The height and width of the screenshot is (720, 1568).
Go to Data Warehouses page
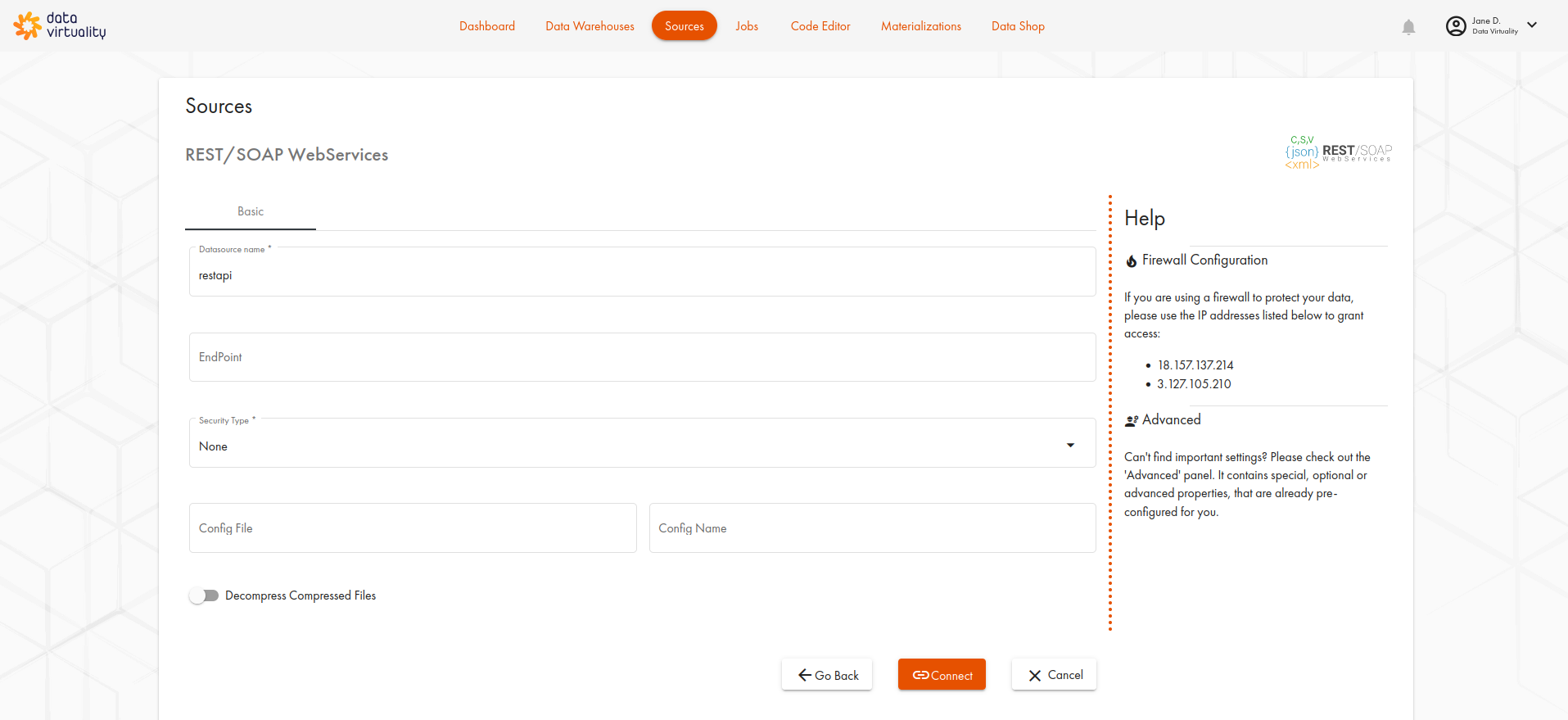[590, 26]
